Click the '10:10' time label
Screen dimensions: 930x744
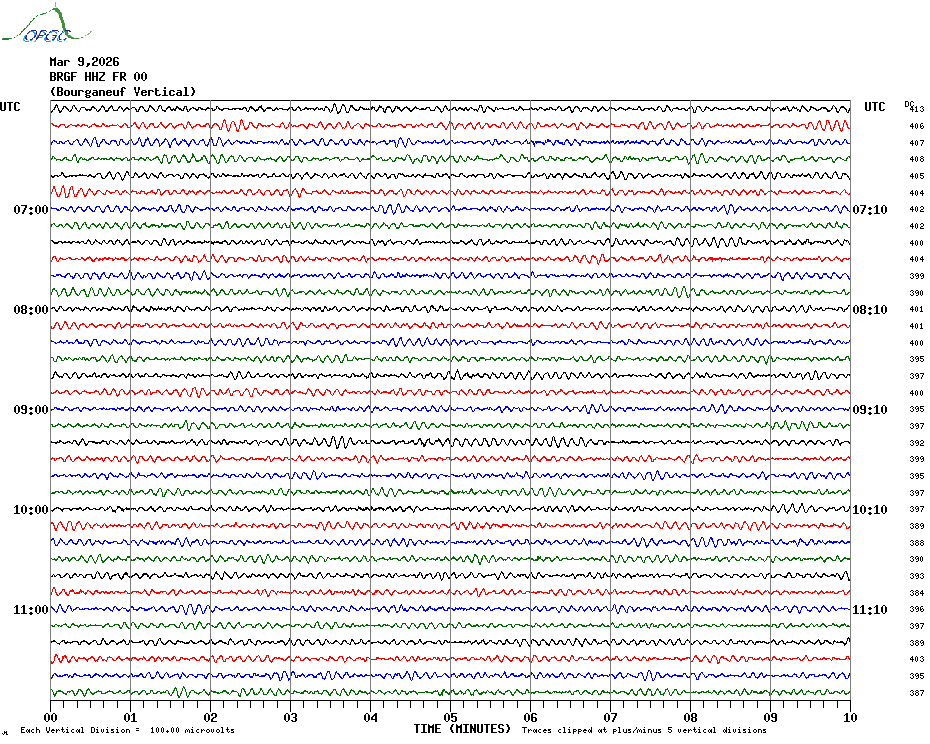coord(870,510)
